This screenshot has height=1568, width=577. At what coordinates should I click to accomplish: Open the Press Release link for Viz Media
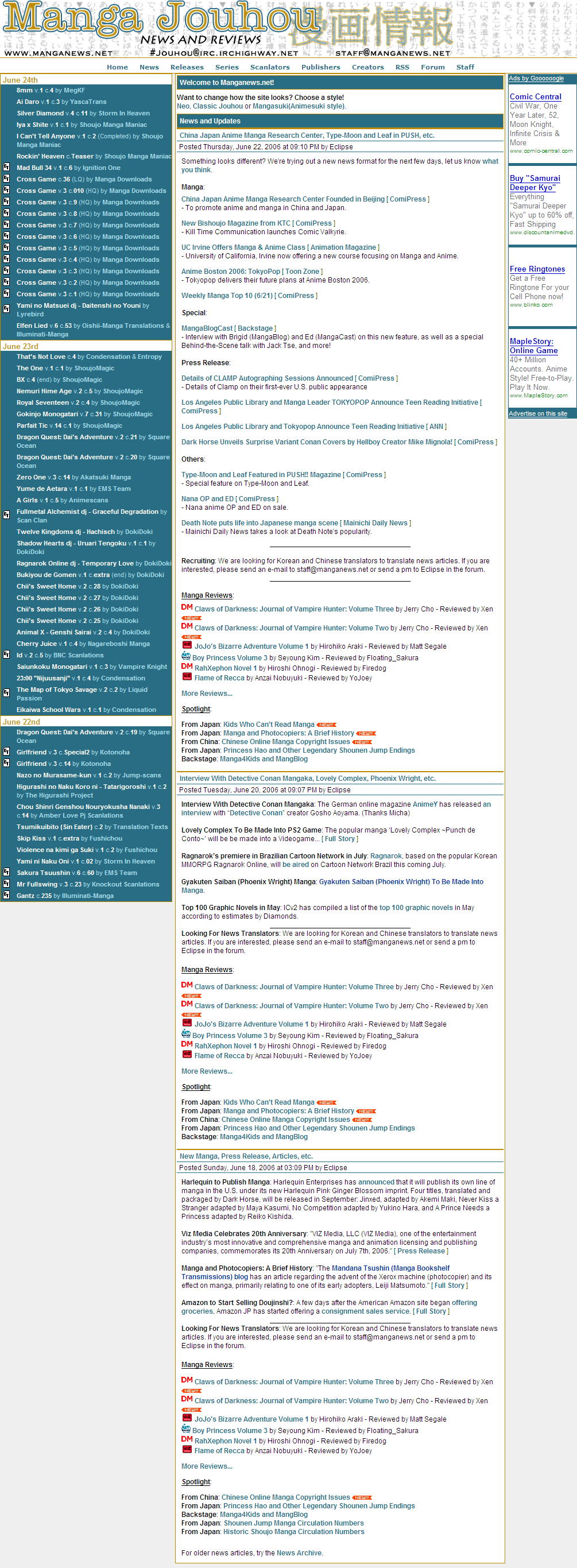pos(421,1251)
